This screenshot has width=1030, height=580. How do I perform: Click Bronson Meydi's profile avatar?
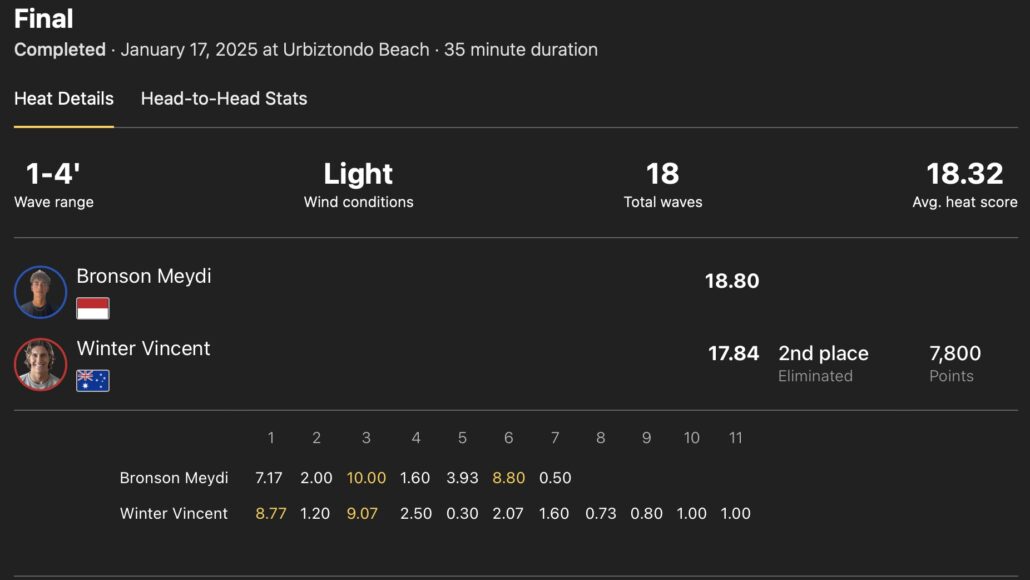[40, 292]
